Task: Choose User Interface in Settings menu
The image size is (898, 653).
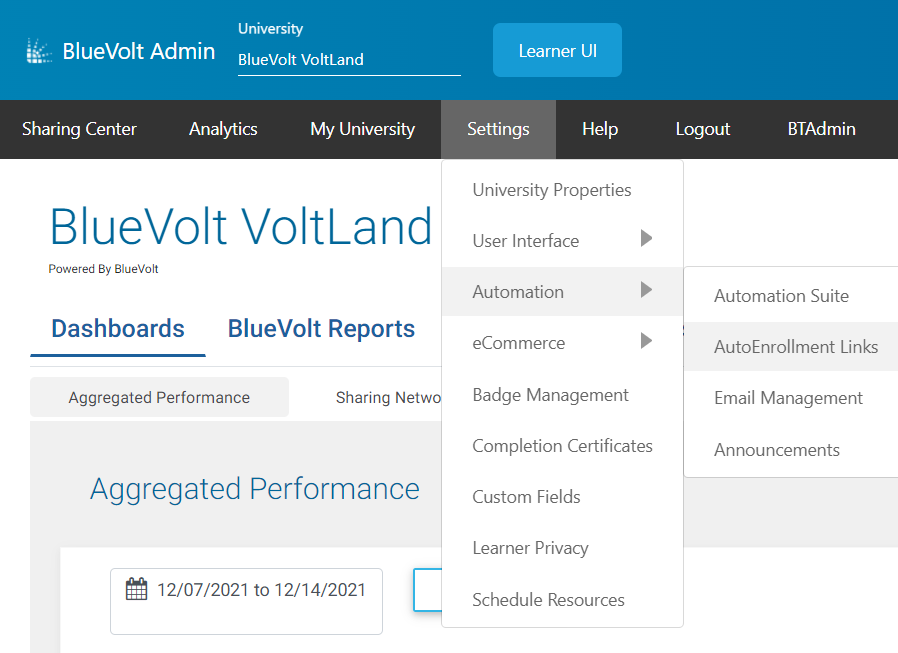Action: coord(562,241)
